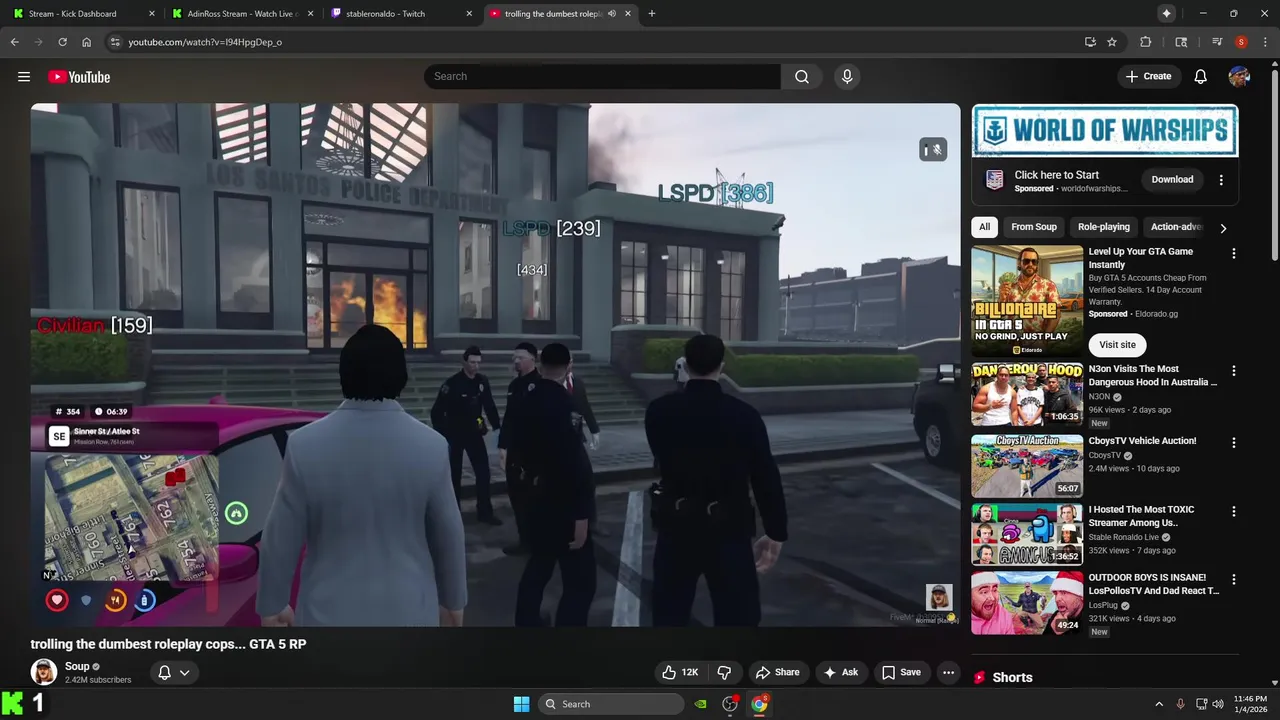Click the ad Download button

1172,180
